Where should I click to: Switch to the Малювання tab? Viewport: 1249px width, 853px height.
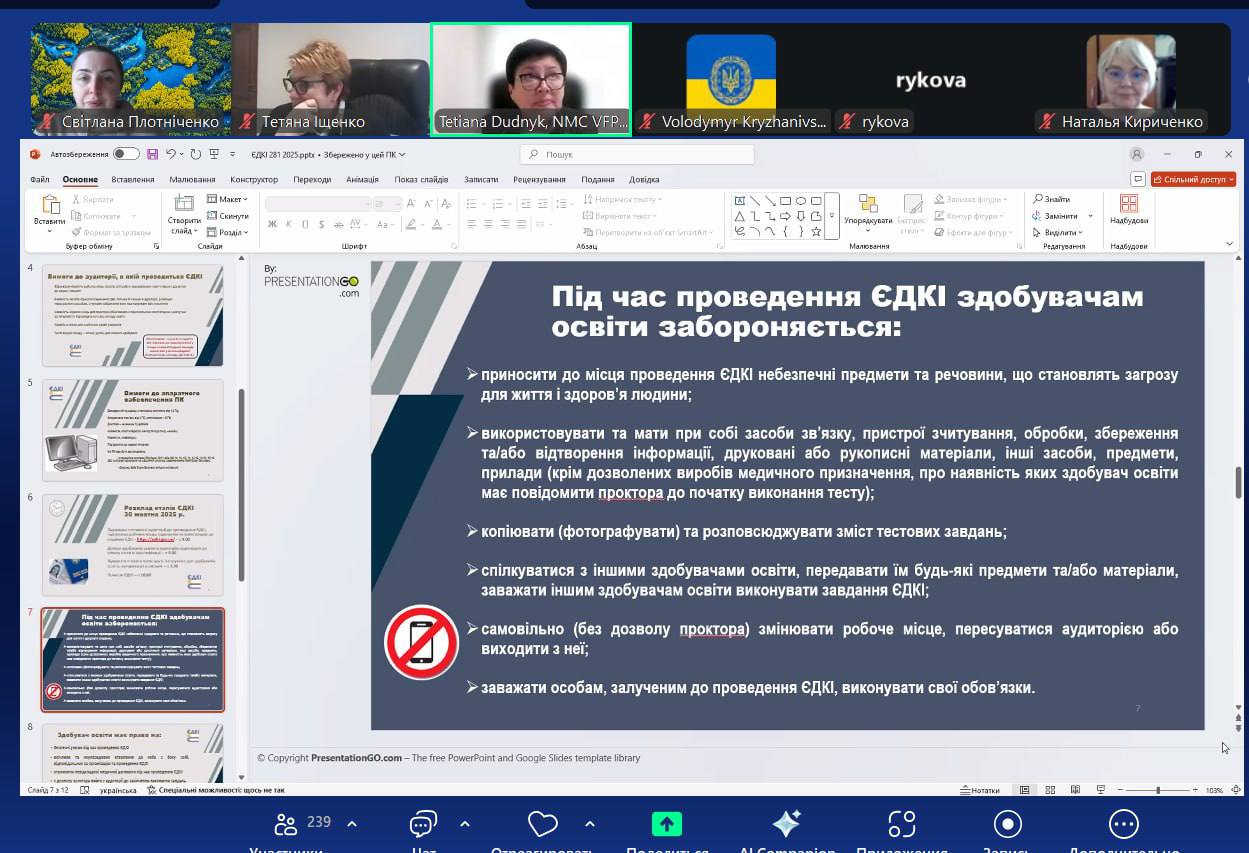coord(192,179)
